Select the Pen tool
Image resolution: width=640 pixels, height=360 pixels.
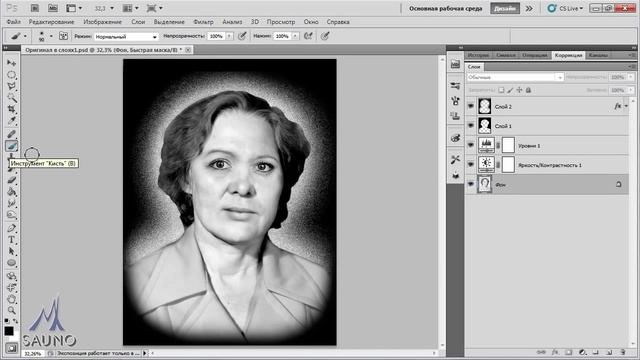11,228
